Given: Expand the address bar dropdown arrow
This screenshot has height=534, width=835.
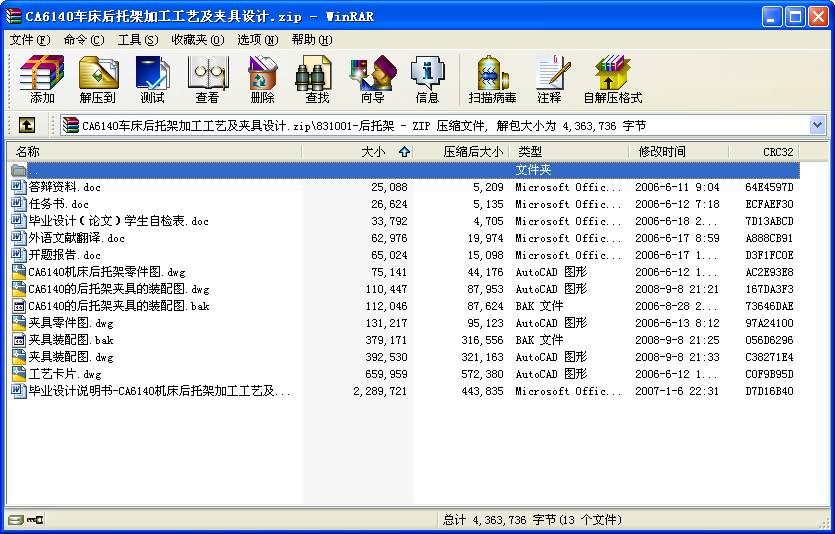Looking at the screenshot, I should click(x=817, y=126).
